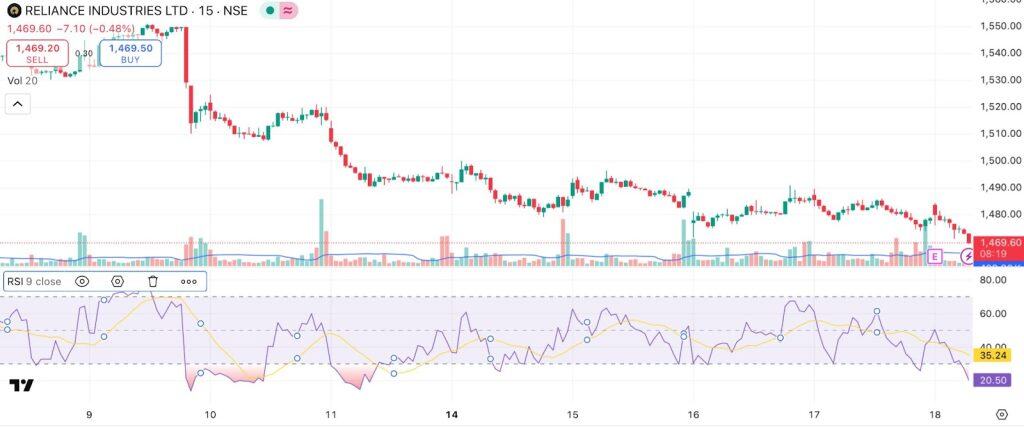Viewport: 1024px width, 427px height.
Task: Click date 9 on the time axis
Action: pyautogui.click(x=89, y=415)
